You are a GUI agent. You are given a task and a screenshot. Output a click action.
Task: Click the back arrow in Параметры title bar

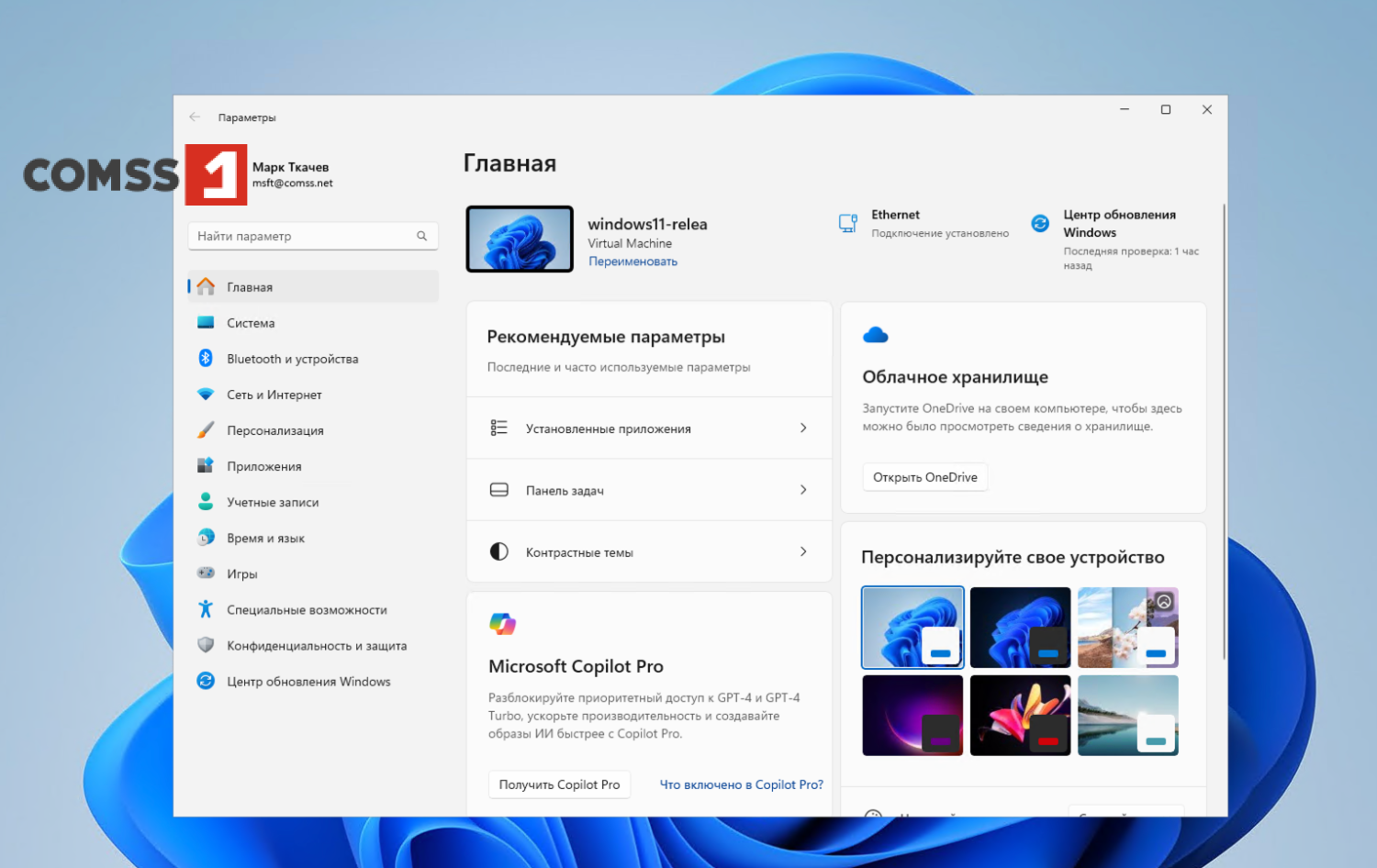(x=195, y=117)
